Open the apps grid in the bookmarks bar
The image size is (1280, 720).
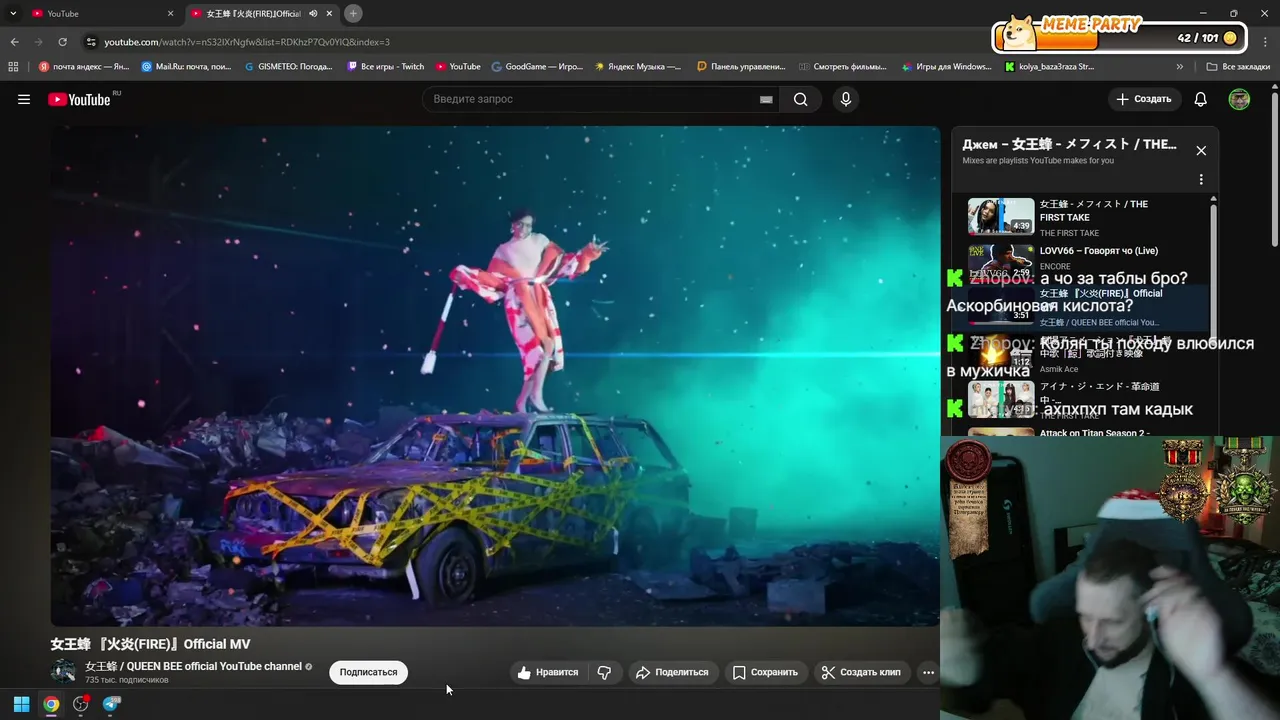(13, 67)
